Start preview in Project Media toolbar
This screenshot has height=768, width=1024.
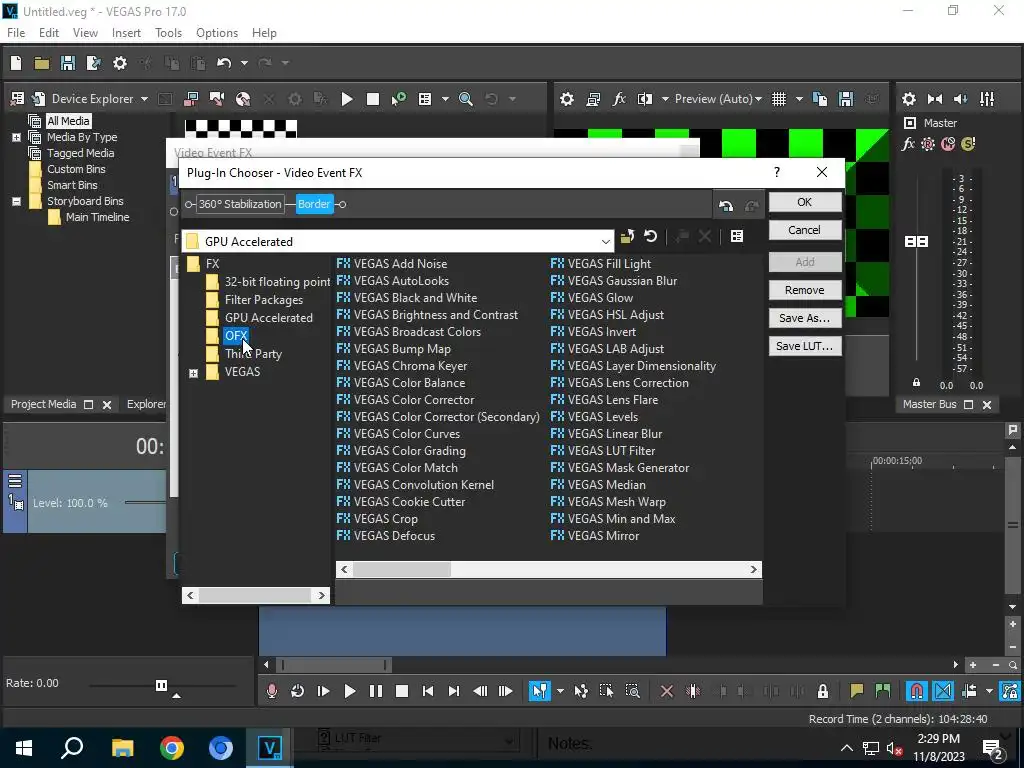347,99
